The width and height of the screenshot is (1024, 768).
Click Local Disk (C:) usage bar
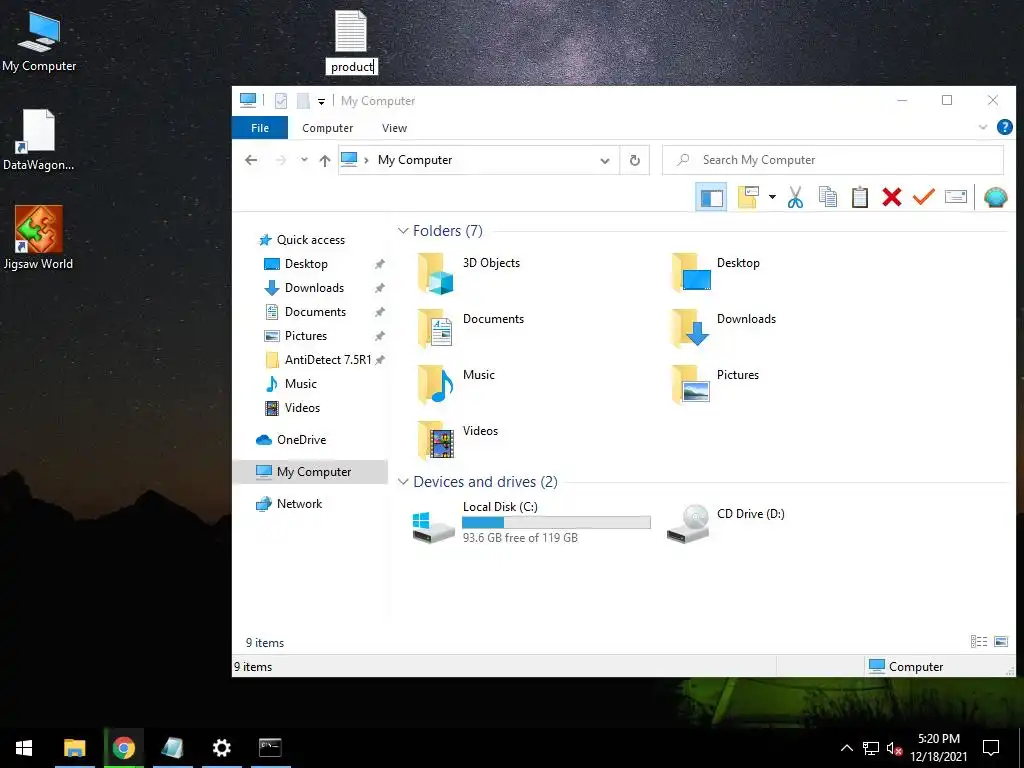[x=556, y=522]
